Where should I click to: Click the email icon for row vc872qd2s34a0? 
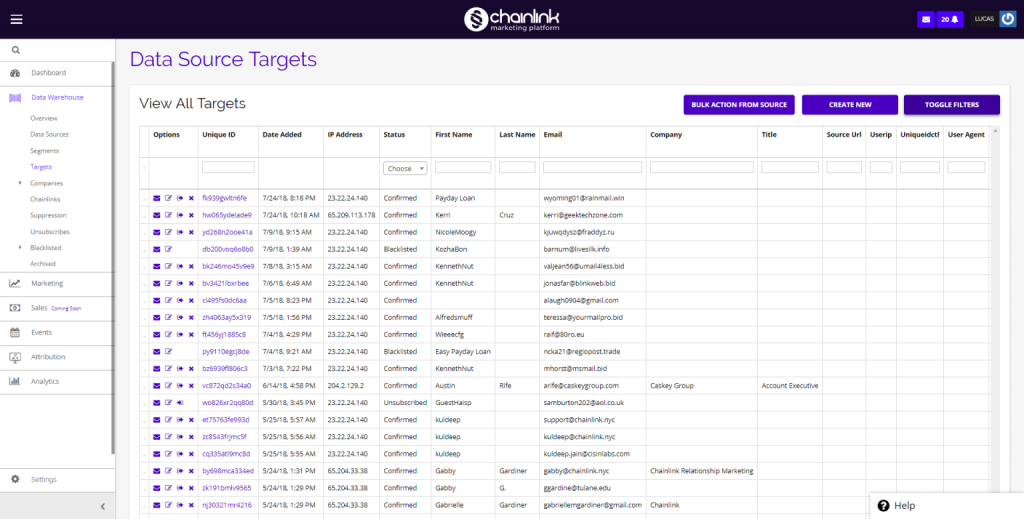coord(157,386)
